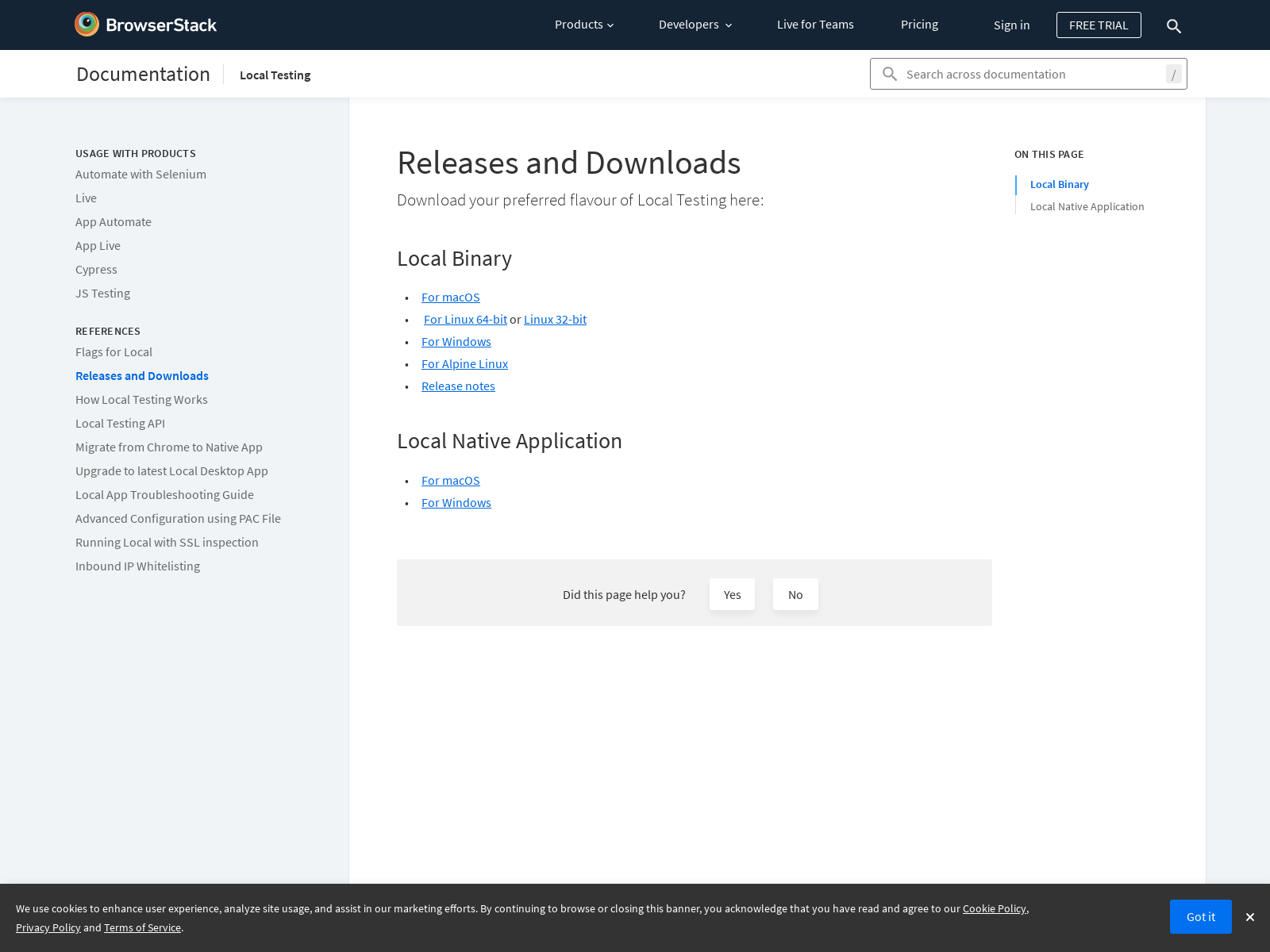The width and height of the screenshot is (1270, 952).
Task: Click the BrowserStack logo icon
Action: tap(87, 25)
